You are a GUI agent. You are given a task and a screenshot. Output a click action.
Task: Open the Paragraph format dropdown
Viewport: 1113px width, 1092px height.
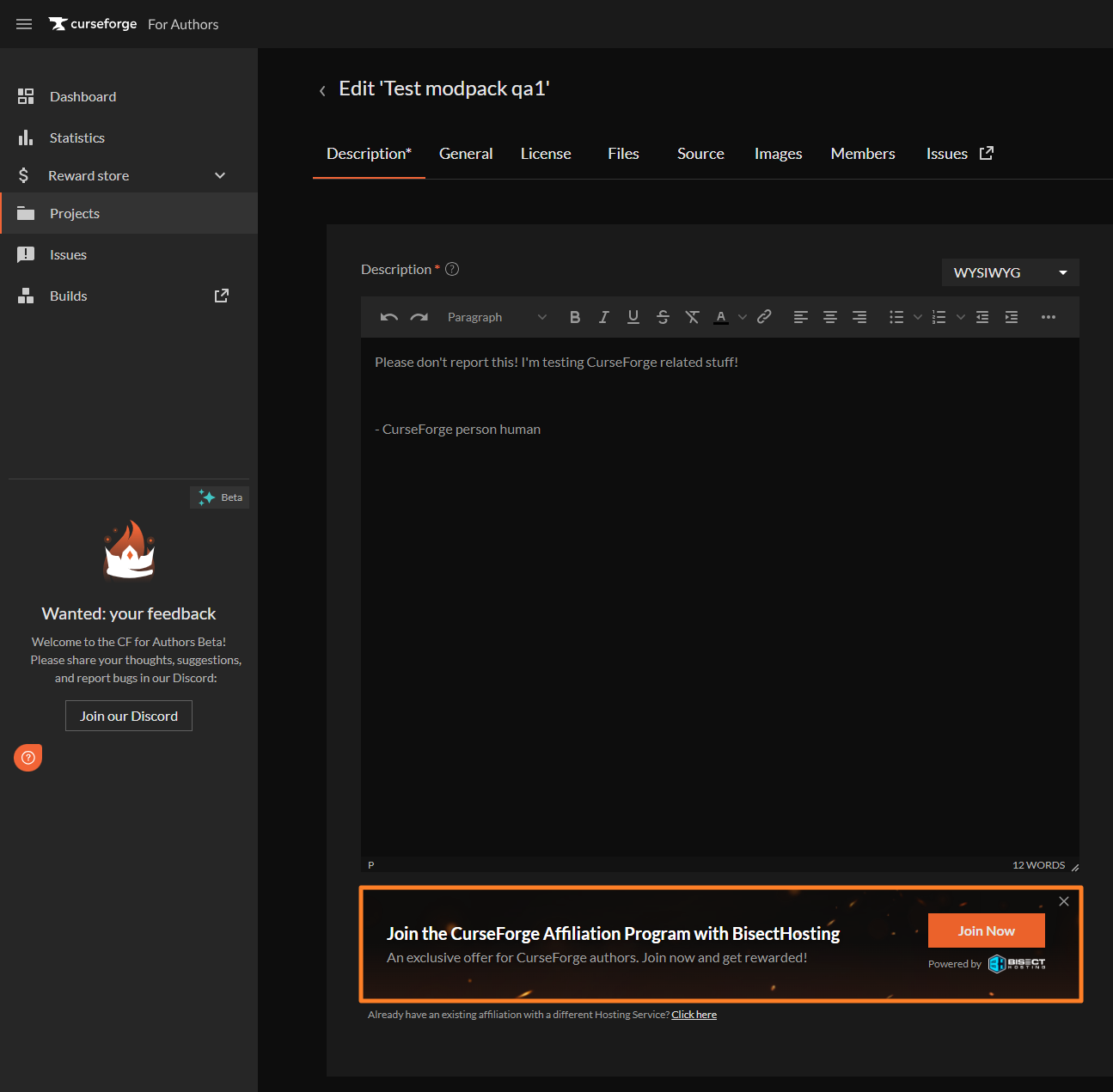(497, 317)
